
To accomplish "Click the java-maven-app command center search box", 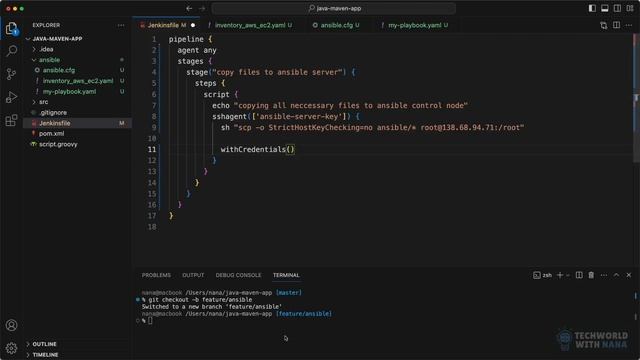I will point(334,8).
